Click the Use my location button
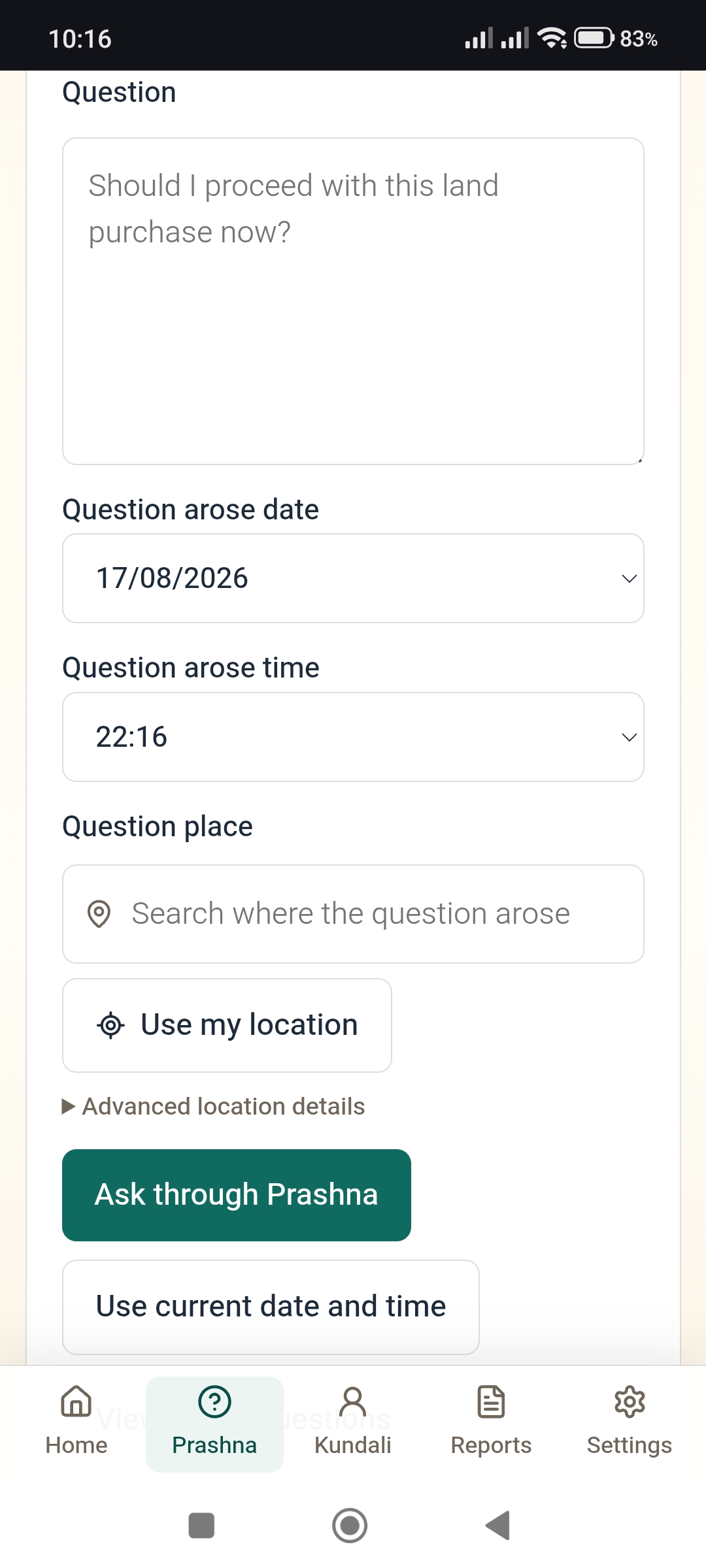The height and width of the screenshot is (1568, 706). (x=227, y=1025)
